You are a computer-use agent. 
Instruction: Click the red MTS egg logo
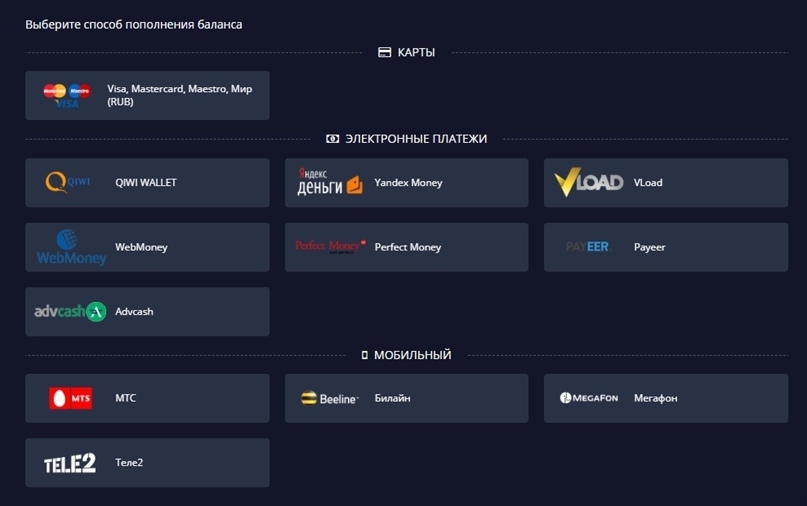(x=71, y=398)
